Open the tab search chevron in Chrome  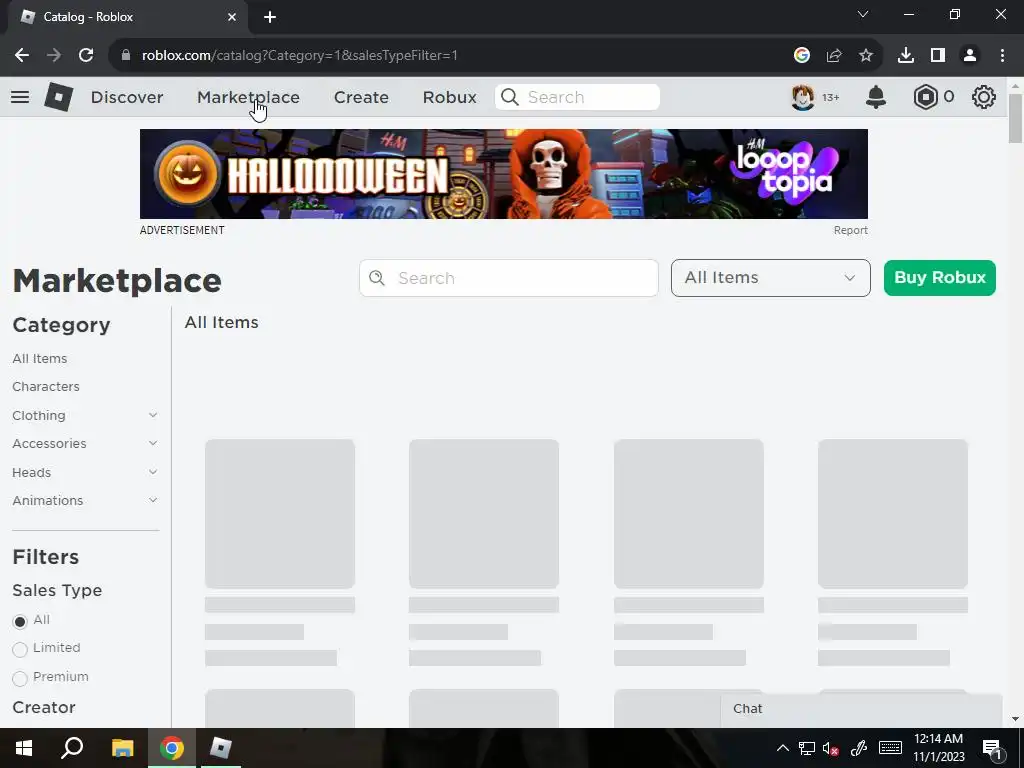coord(863,14)
